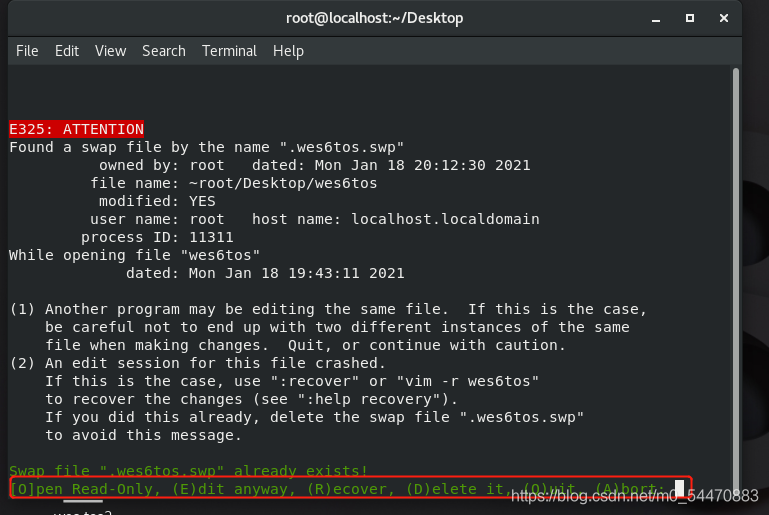Open the View menu

point(110,51)
